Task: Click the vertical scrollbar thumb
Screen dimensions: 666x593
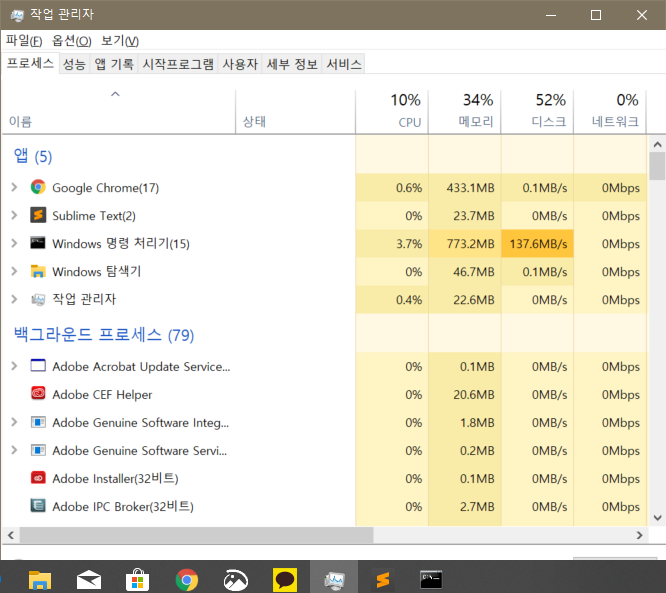Action: click(658, 166)
